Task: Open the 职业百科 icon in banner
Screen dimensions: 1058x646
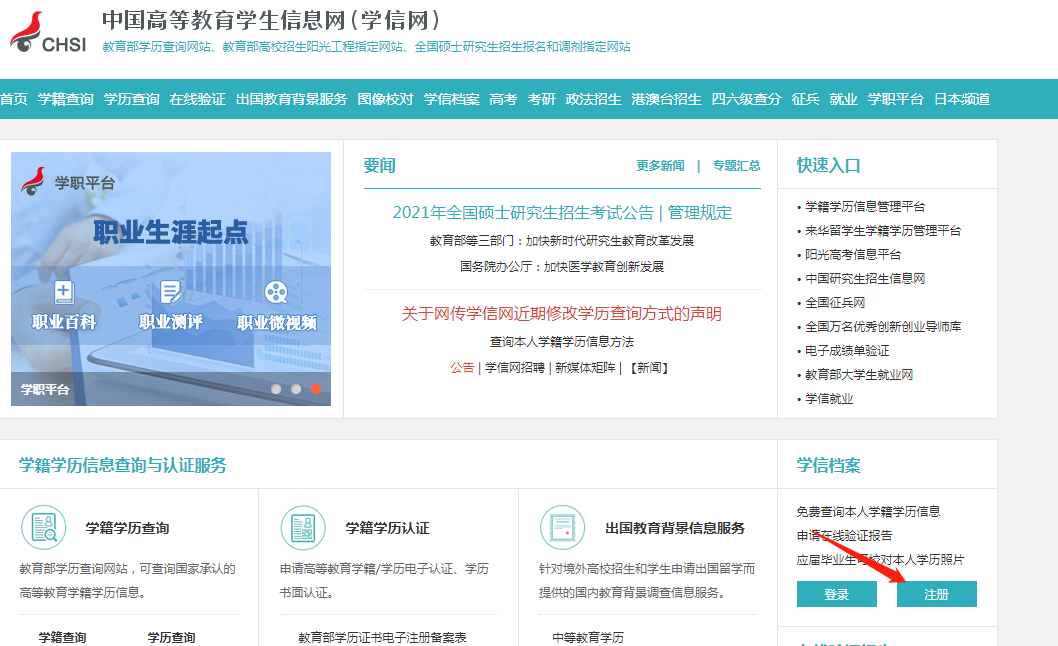Action: click(x=64, y=292)
